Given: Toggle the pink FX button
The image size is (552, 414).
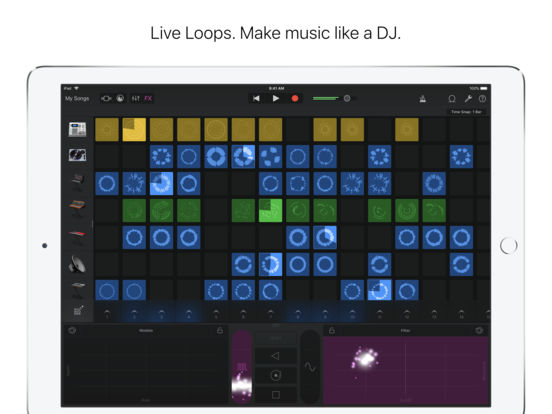Looking at the screenshot, I should pos(148,99).
